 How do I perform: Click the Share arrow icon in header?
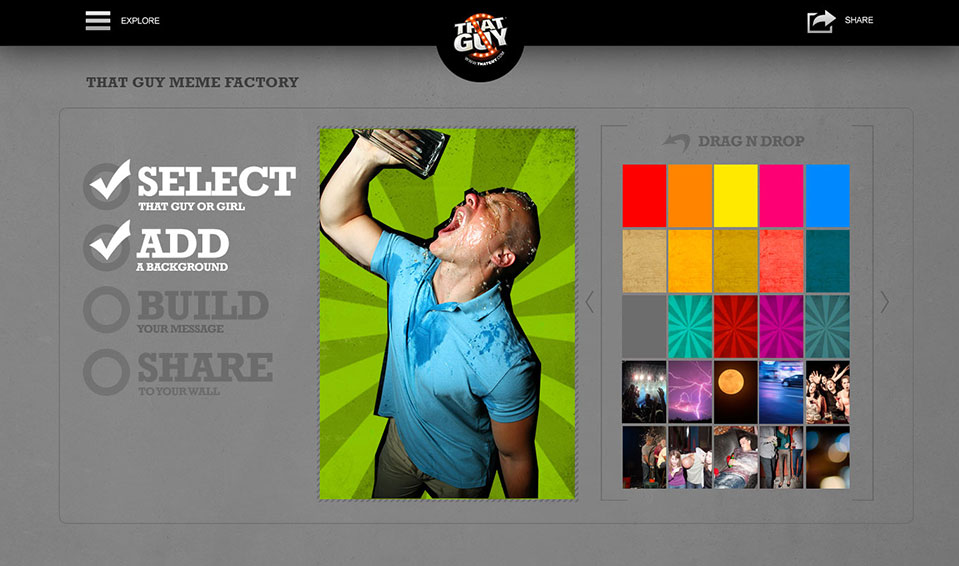(x=821, y=21)
